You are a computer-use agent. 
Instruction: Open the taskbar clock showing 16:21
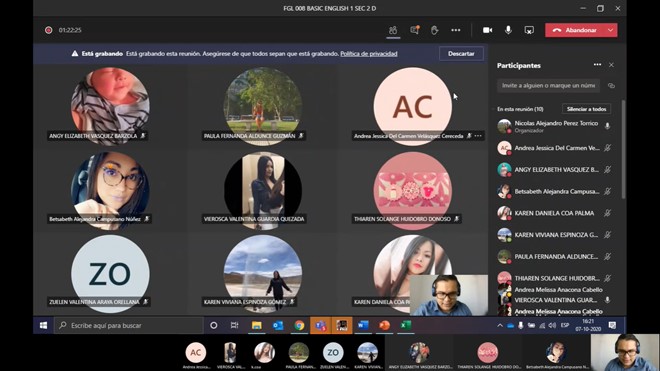(588, 325)
